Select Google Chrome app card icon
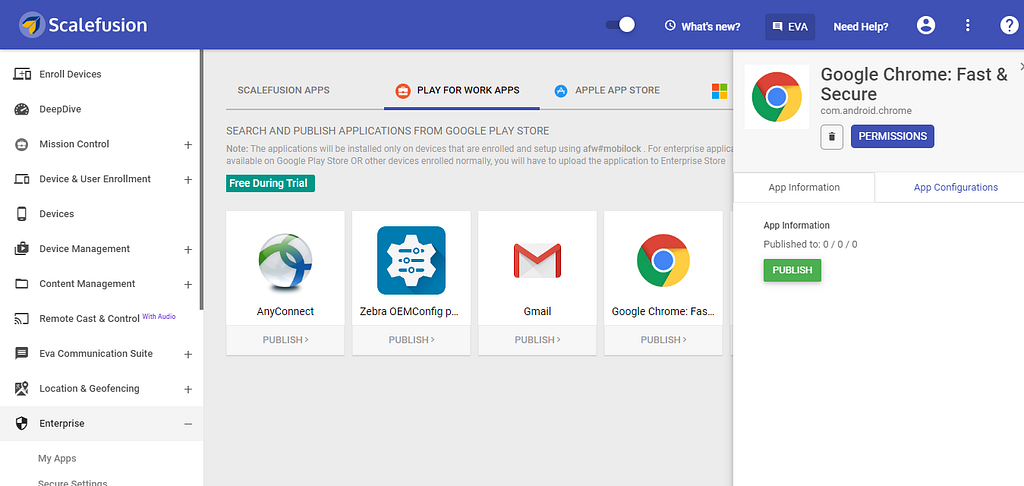The height and width of the screenshot is (486, 1024). coord(664,261)
